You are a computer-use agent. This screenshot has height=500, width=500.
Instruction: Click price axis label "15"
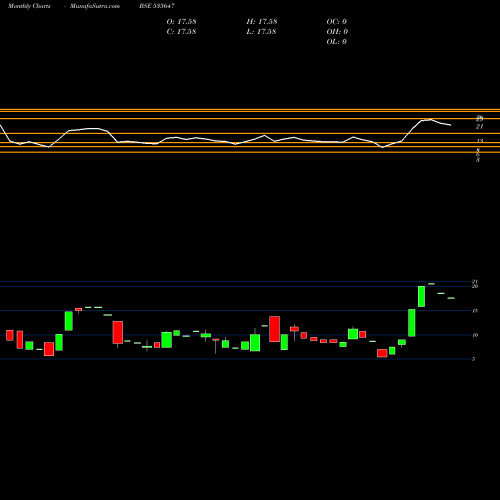point(475,311)
